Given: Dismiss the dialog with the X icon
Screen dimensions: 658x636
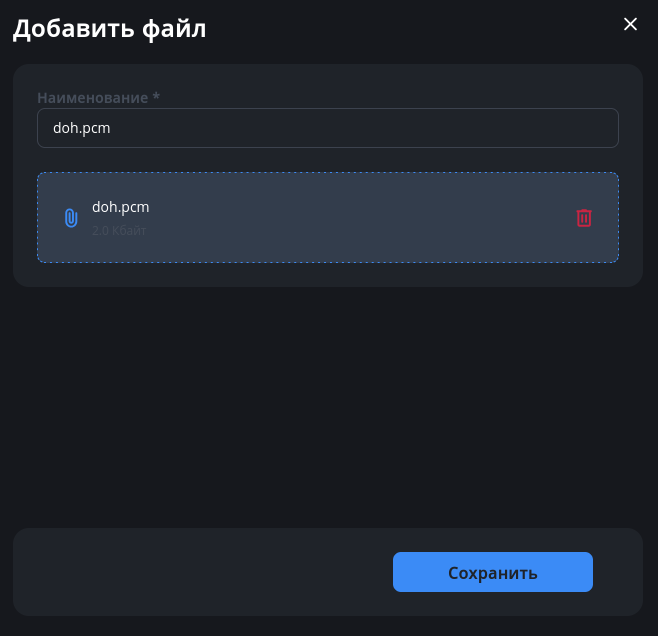Looking at the screenshot, I should (630, 24).
